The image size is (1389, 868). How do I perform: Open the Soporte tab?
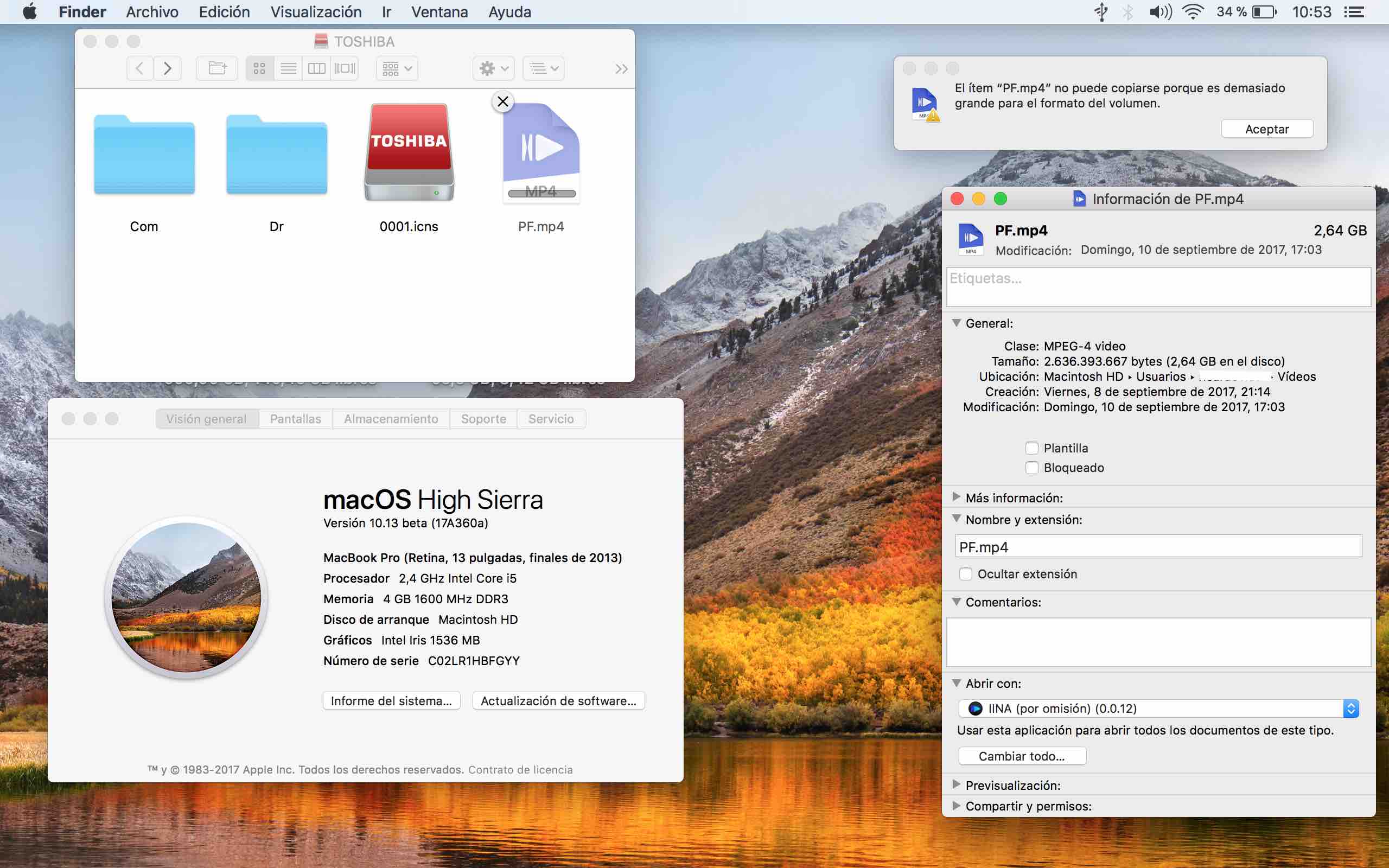click(483, 419)
